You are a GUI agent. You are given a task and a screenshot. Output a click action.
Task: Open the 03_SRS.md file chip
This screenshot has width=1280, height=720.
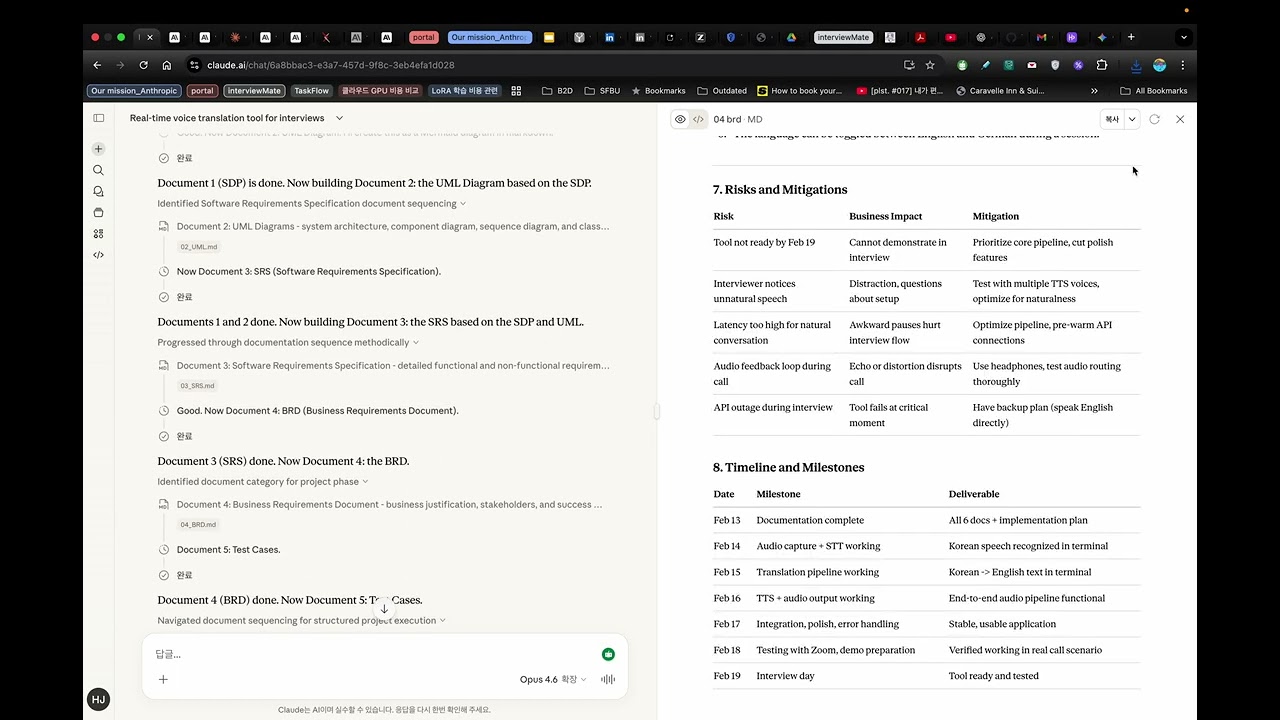tap(197, 385)
